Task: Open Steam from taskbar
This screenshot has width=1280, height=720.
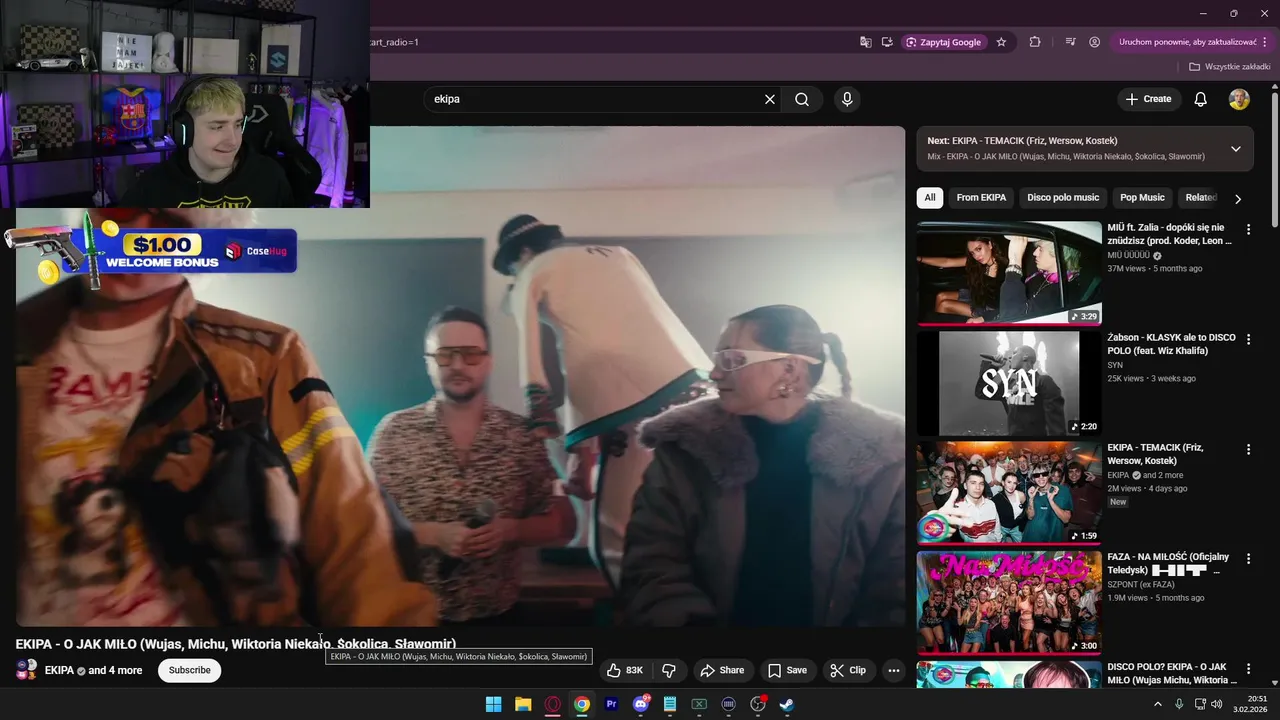Action: click(788, 704)
